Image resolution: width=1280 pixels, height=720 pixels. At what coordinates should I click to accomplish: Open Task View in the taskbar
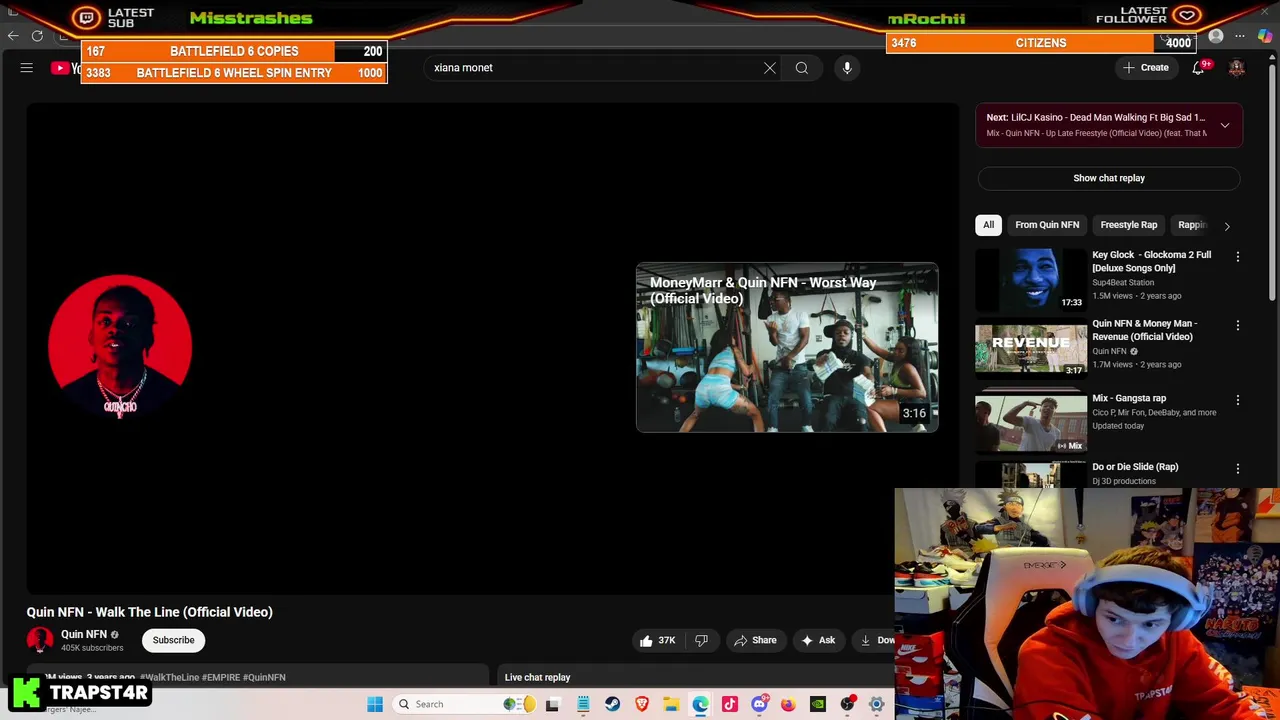pyautogui.click(x=552, y=704)
